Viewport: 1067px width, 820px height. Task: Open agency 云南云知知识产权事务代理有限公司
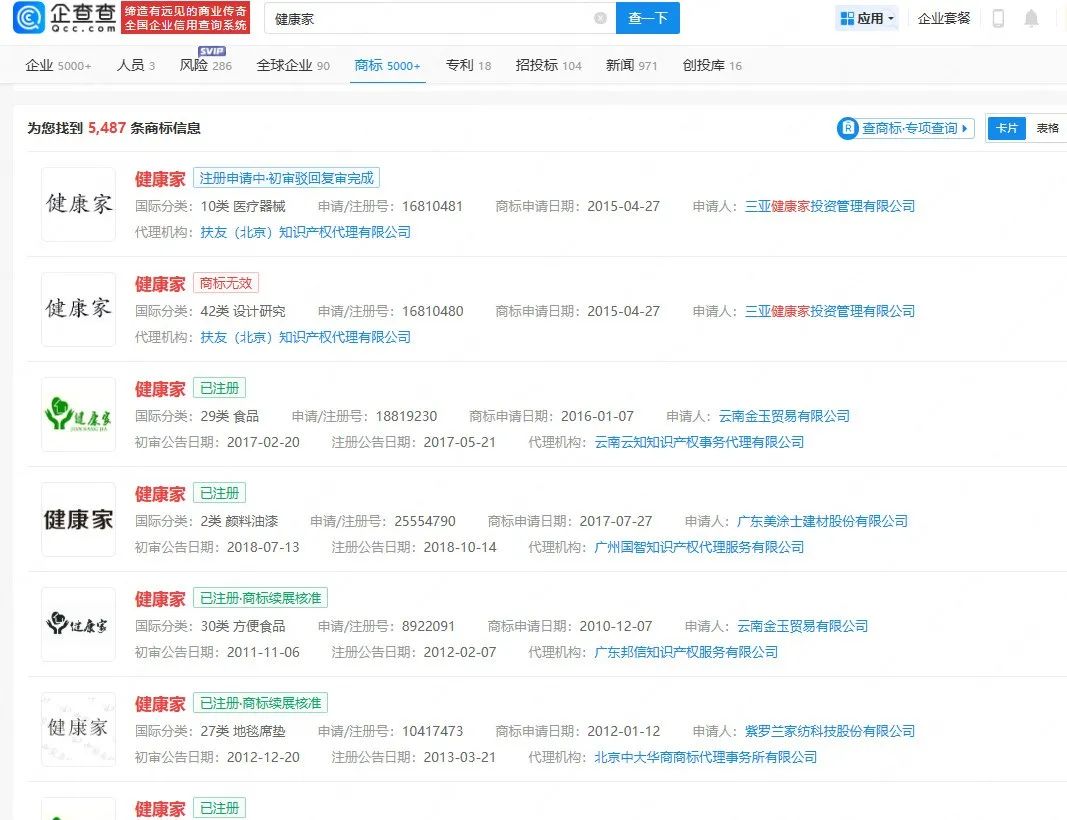click(x=699, y=442)
